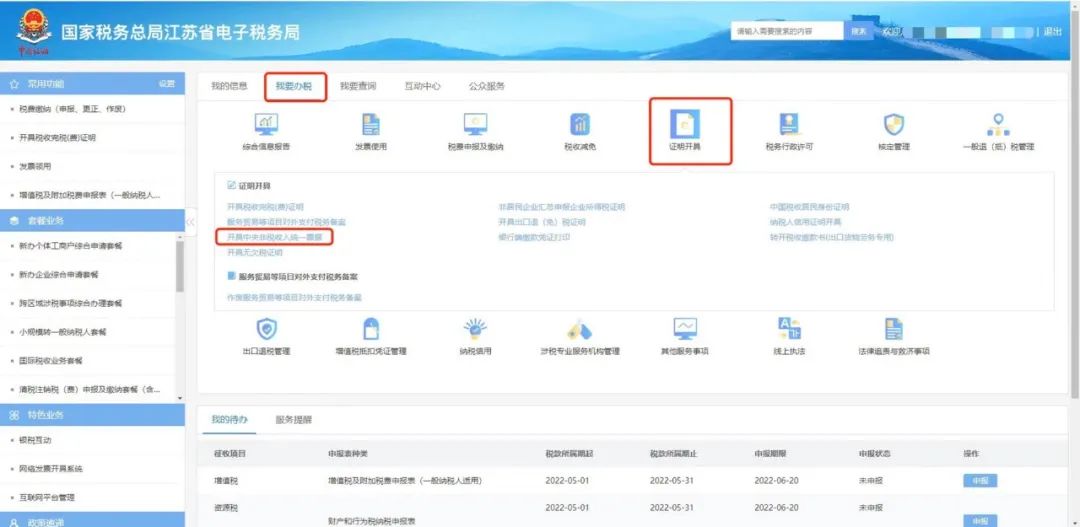Click the 常用功能 star icon
Image resolution: width=1080 pixels, height=527 pixels.
pos(14,84)
